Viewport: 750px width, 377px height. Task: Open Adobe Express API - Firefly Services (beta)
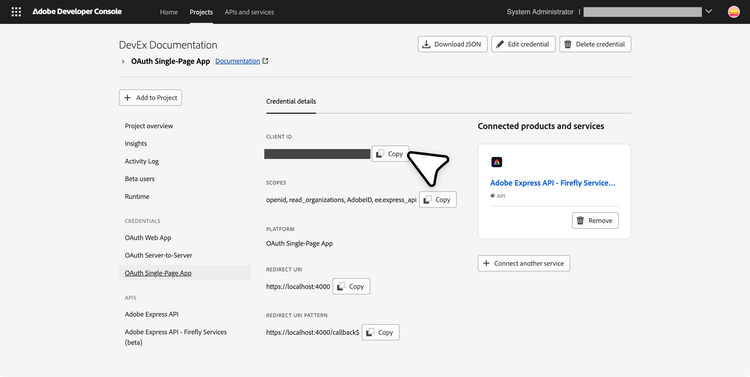point(176,337)
